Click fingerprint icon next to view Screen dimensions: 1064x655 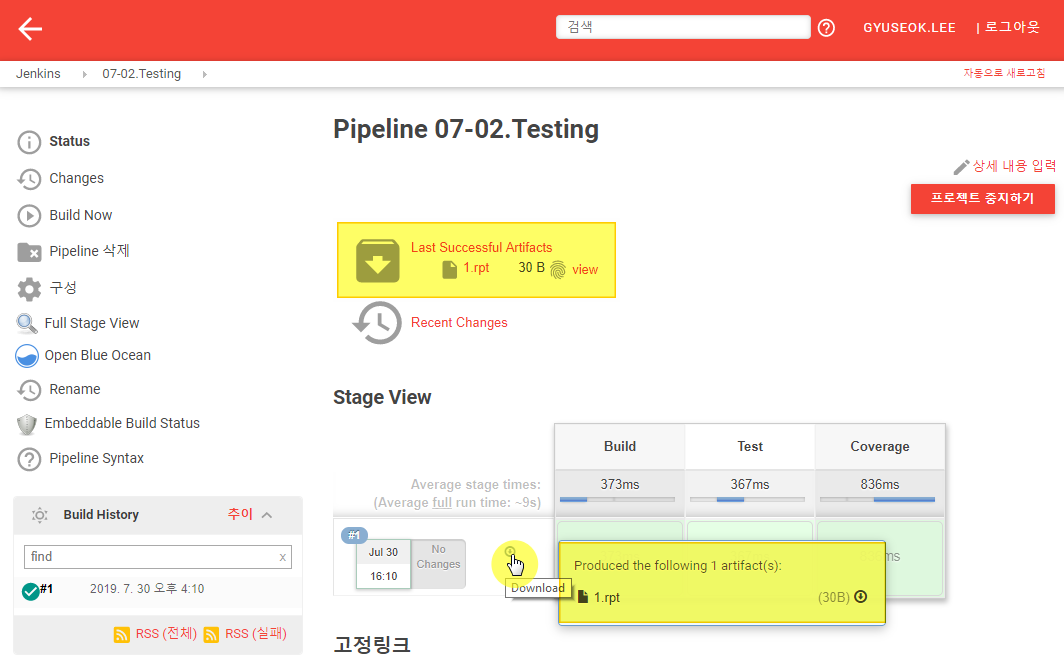point(558,269)
